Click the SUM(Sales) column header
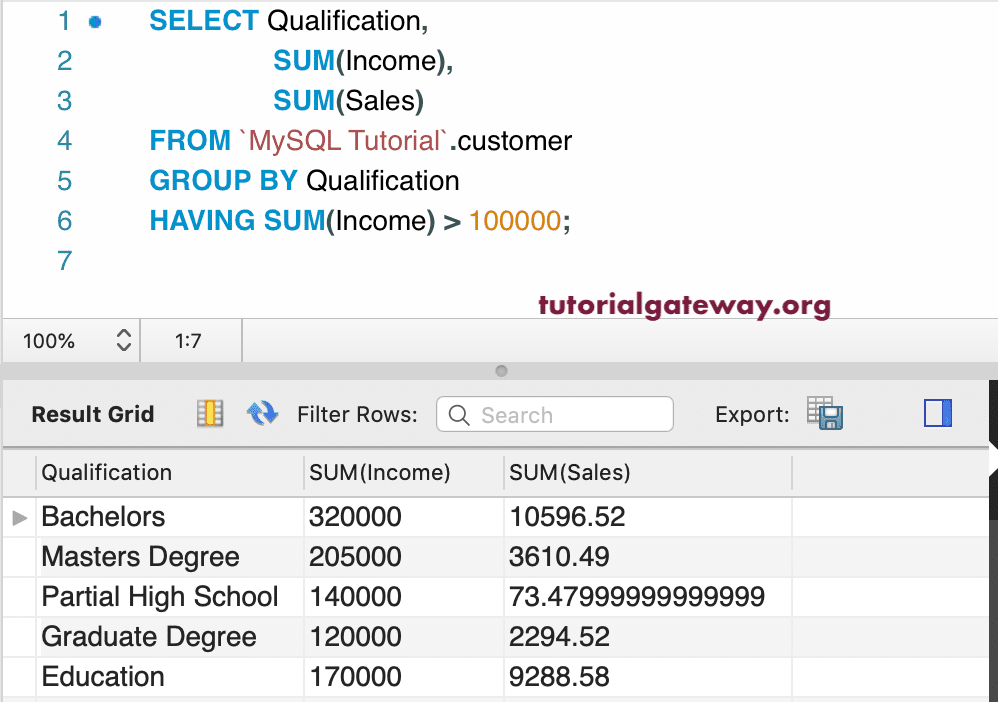This screenshot has height=702, width=998. click(x=570, y=472)
